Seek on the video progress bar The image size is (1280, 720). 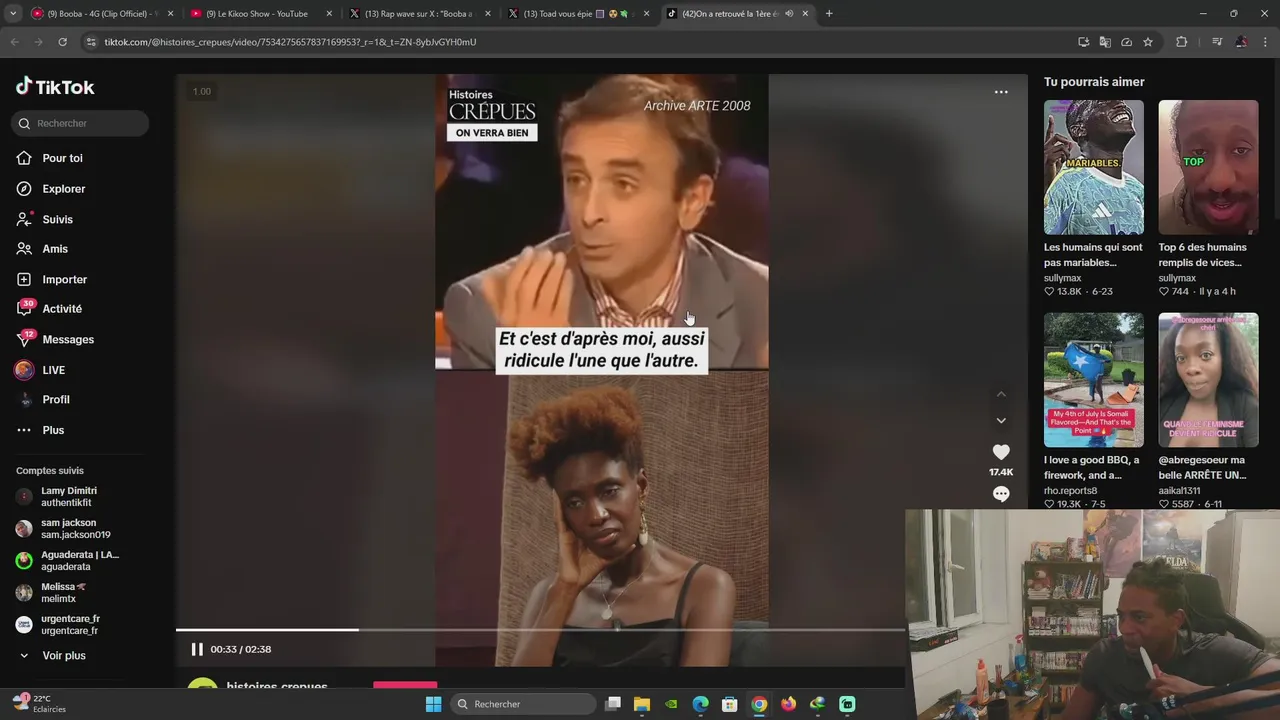(x=540, y=630)
